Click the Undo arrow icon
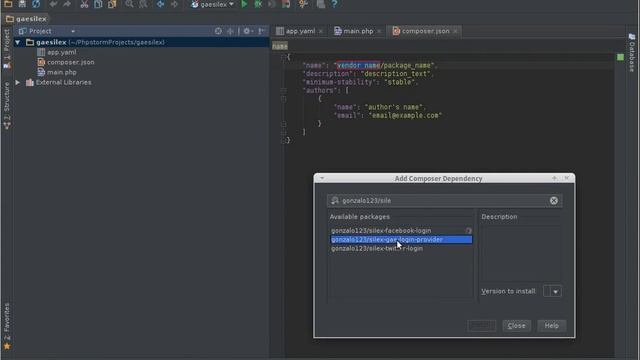The height and width of the screenshot is (360, 640). pos(53,4)
